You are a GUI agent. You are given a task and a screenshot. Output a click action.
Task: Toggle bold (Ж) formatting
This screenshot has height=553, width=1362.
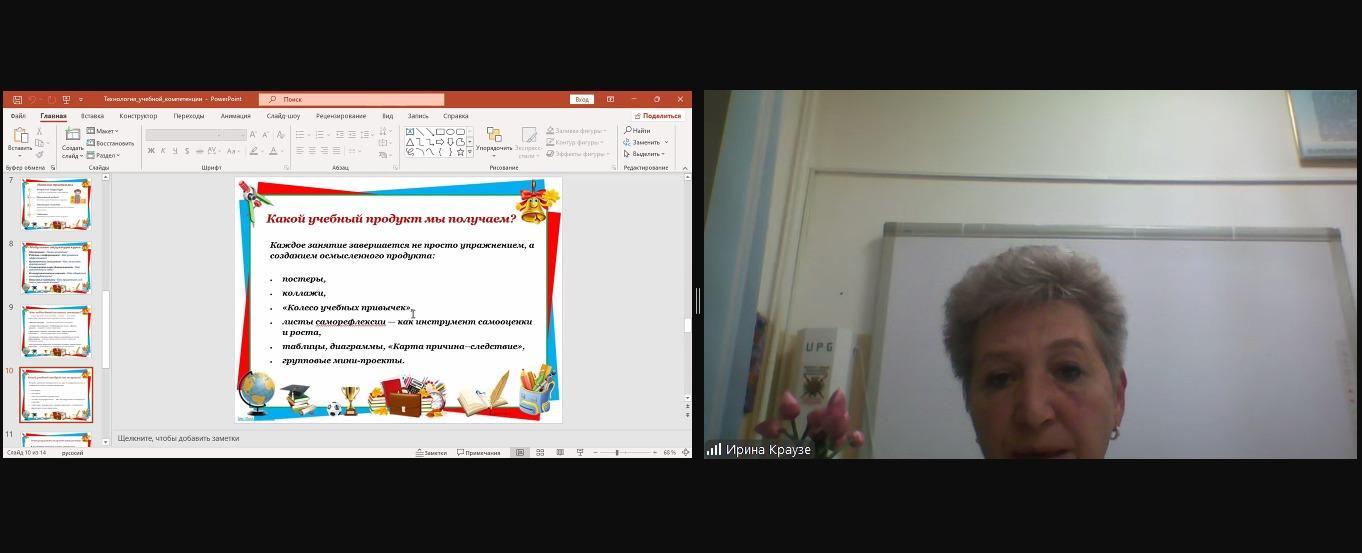point(151,151)
